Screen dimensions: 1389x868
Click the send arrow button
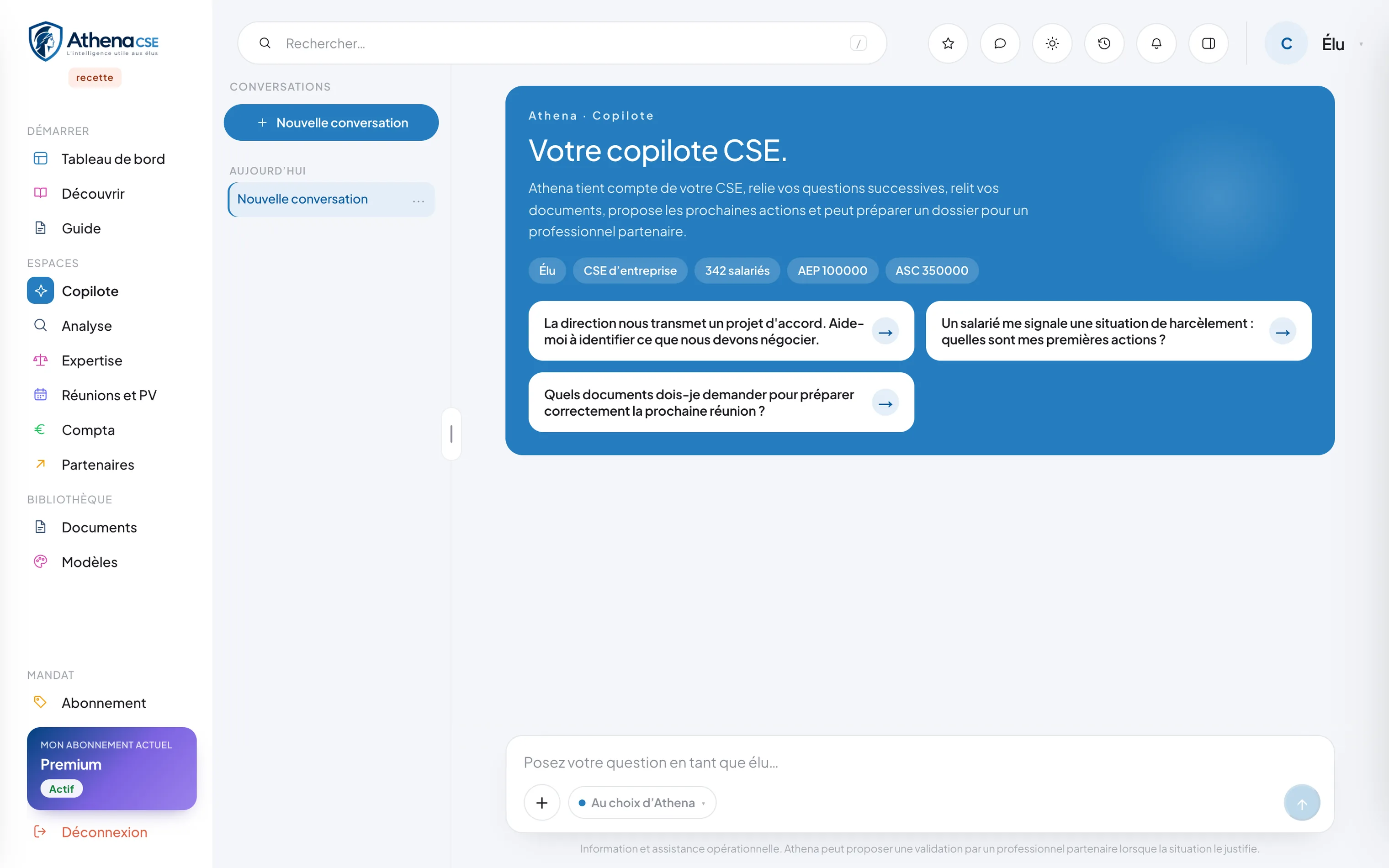(x=1302, y=803)
